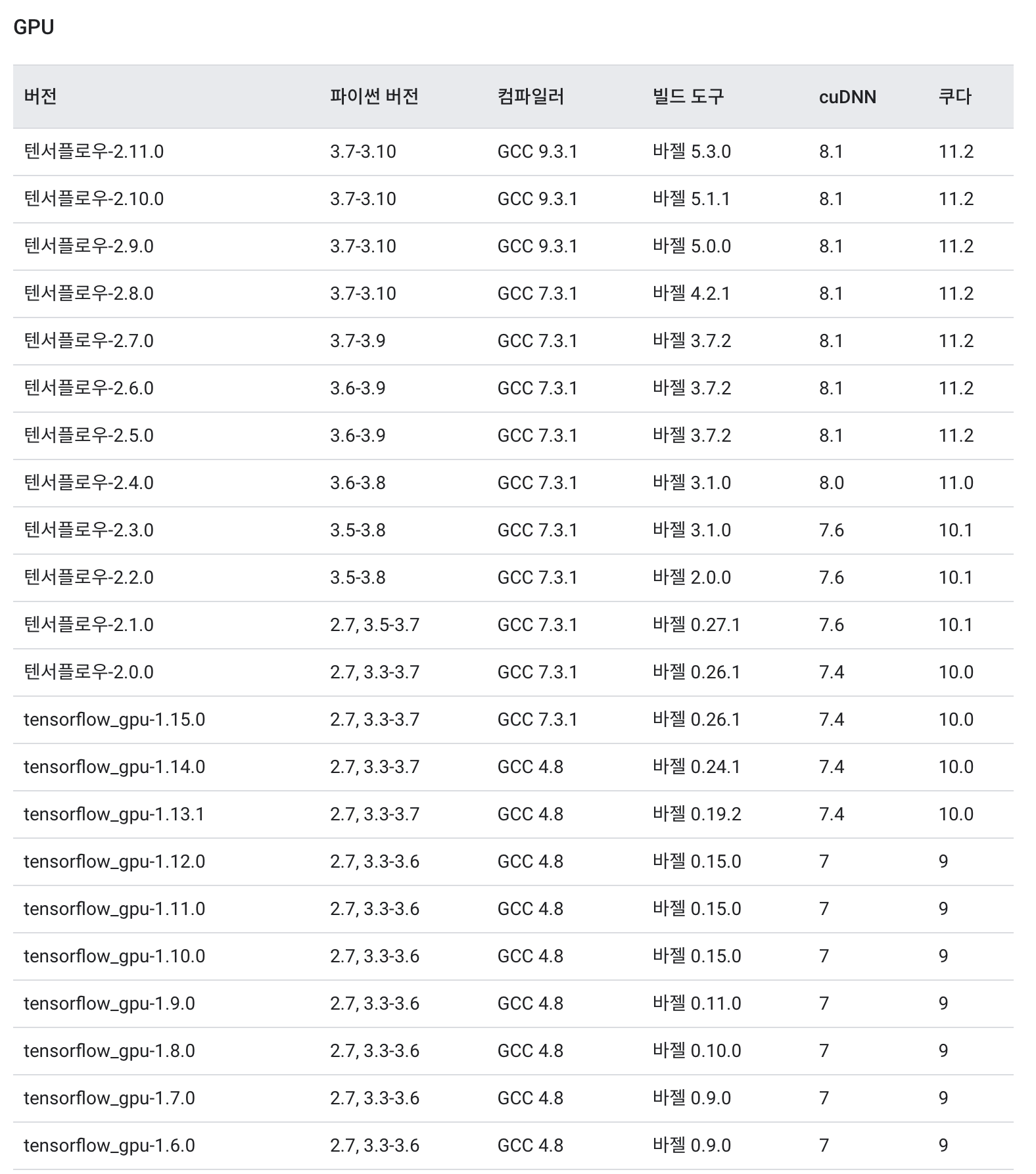Click the GPU section heading
This screenshot has height=1174, width=1036.
(x=34, y=27)
